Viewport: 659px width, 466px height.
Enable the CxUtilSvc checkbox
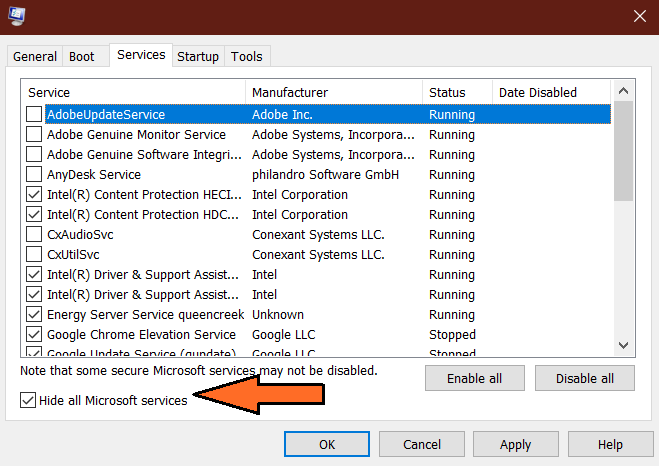pyautogui.click(x=34, y=254)
